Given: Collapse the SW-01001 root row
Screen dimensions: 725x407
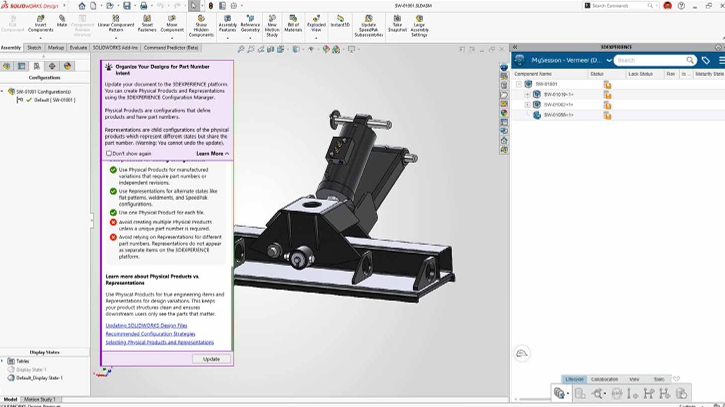Looking at the screenshot, I should tap(519, 84).
